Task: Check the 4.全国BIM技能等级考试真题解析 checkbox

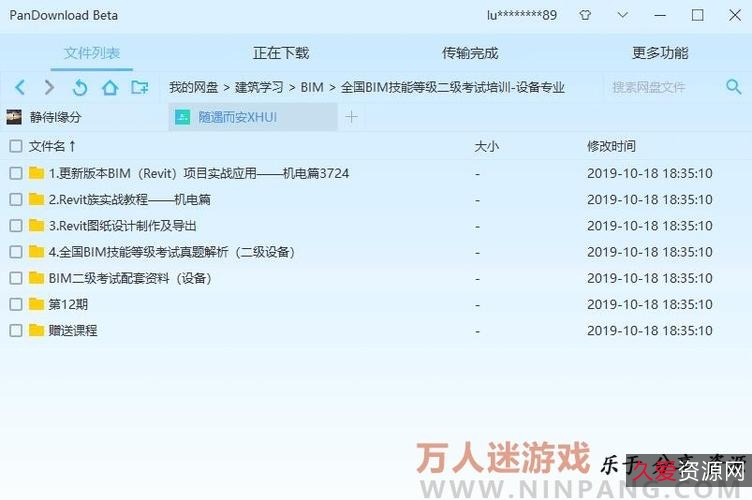Action: click(x=16, y=252)
